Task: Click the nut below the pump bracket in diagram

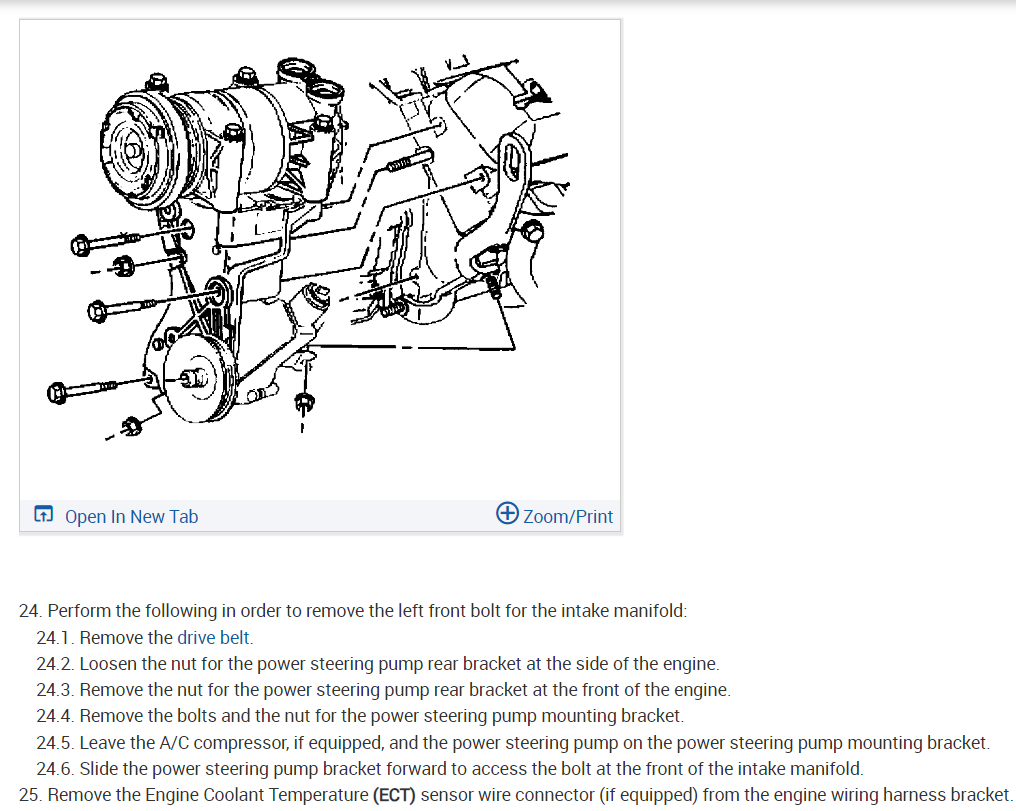Action: [x=303, y=402]
